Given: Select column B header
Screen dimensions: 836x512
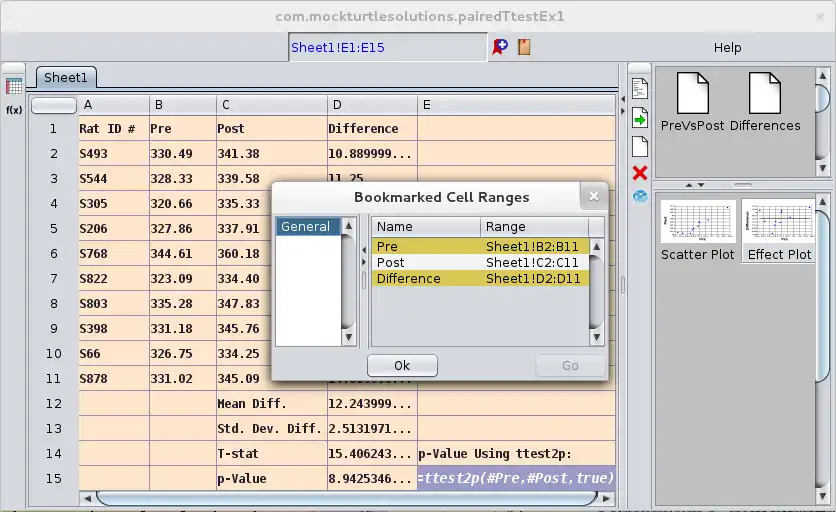Looking at the screenshot, I should pyautogui.click(x=182, y=105).
